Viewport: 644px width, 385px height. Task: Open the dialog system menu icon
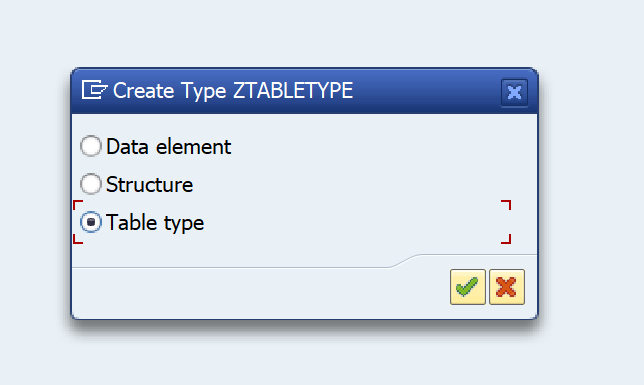[94, 90]
